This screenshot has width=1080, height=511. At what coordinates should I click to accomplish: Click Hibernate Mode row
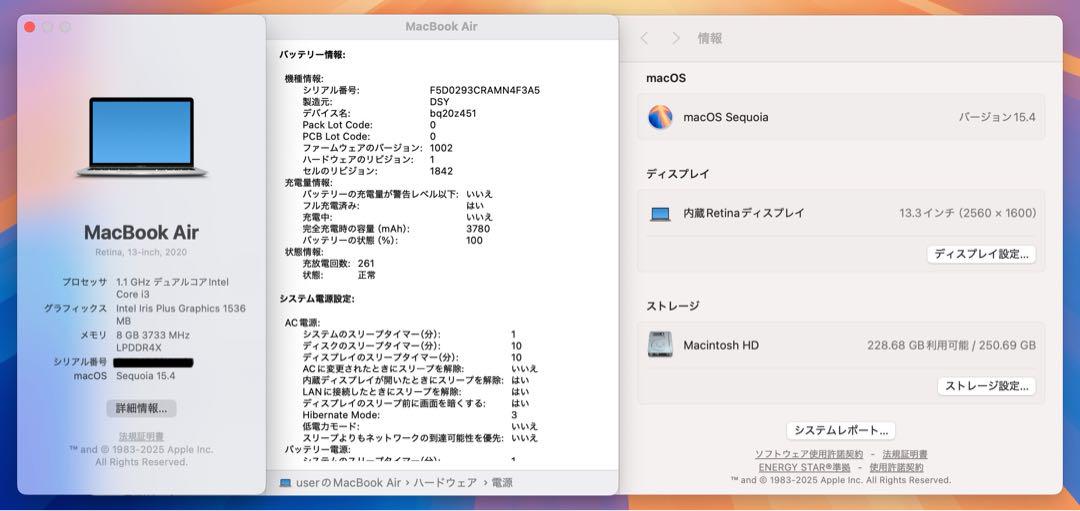(x=410, y=415)
